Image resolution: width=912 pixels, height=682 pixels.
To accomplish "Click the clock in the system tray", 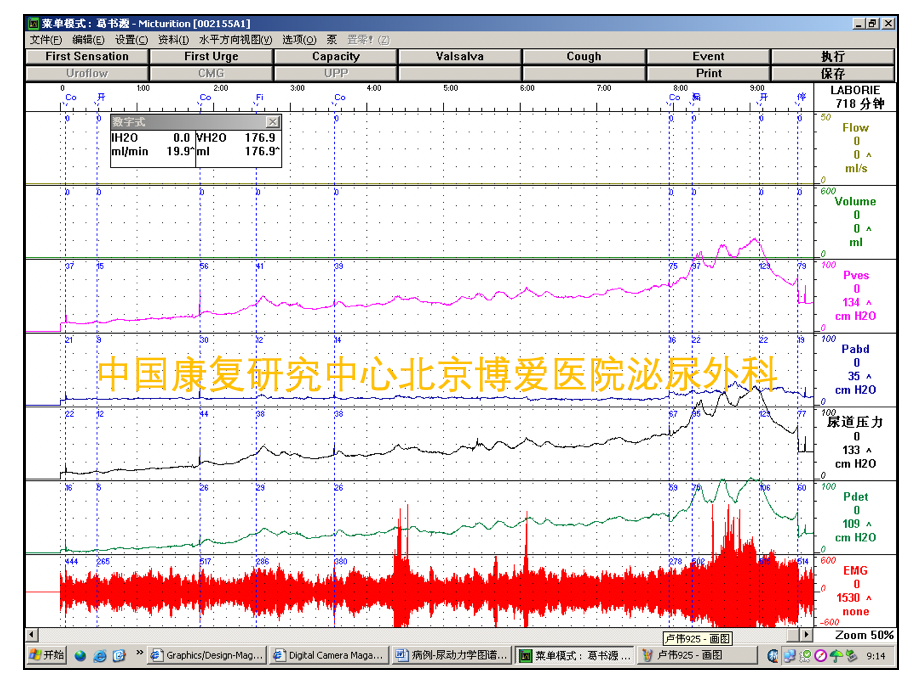I will click(875, 656).
